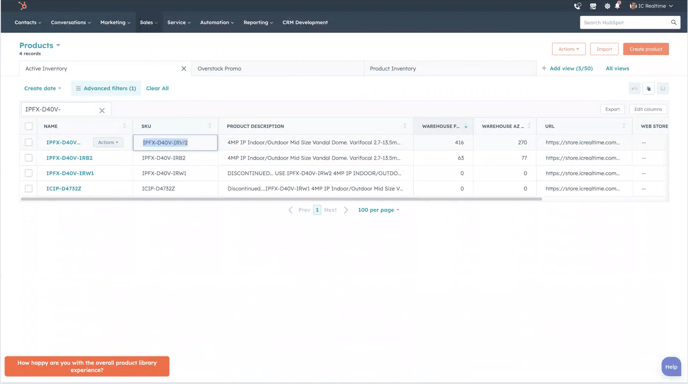Click Add view (3/50) link
The image size is (688, 384).
click(571, 68)
